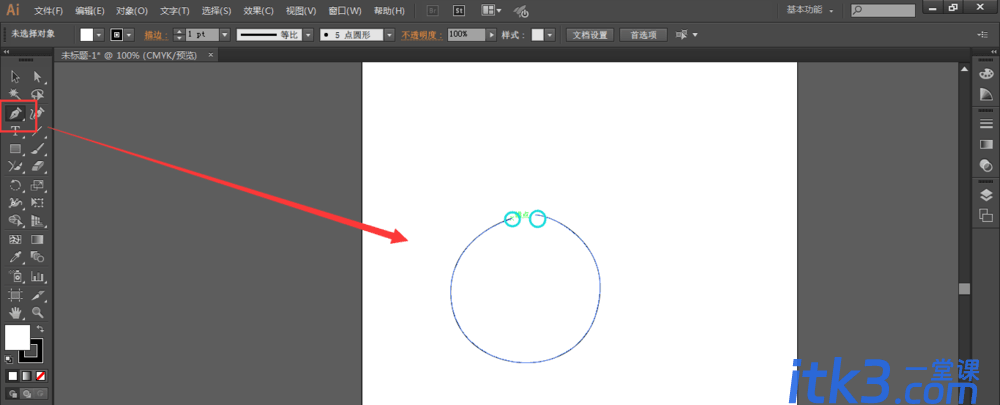The width and height of the screenshot is (1000, 405).
Task: Open the 对象(O) menu
Action: point(131,11)
